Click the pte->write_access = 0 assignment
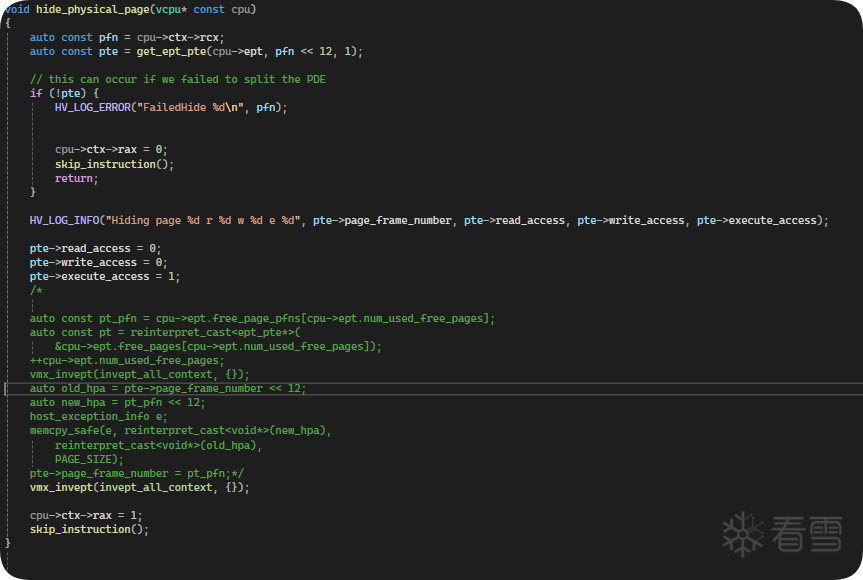 pyautogui.click(x=98, y=262)
